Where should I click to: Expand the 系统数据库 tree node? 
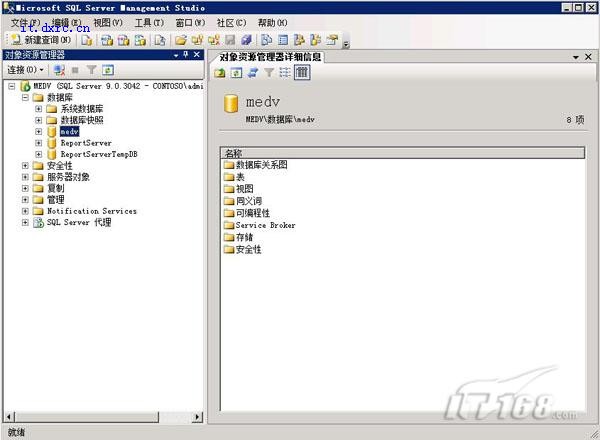pyautogui.click(x=39, y=109)
